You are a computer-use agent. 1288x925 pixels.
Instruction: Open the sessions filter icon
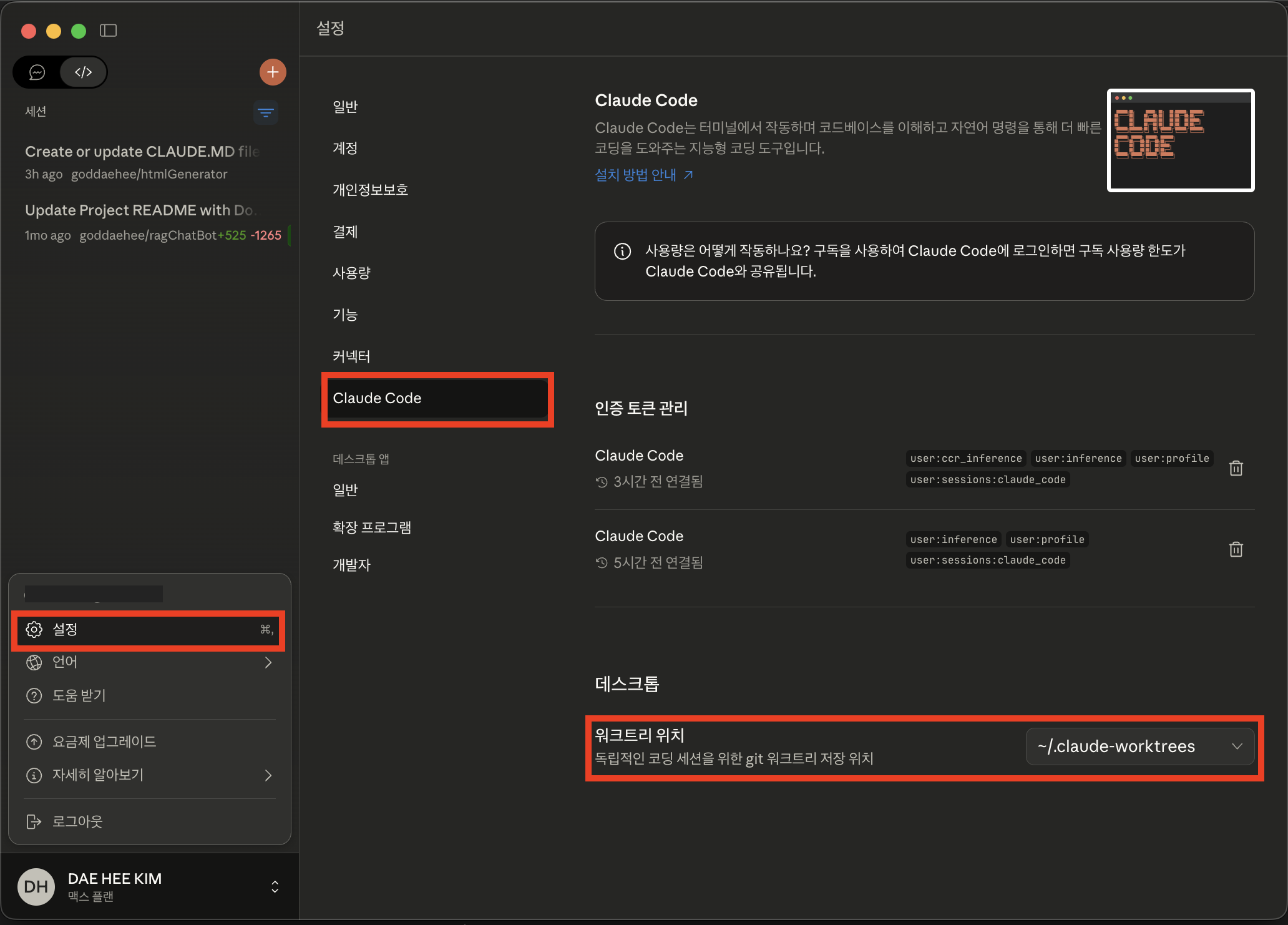[x=265, y=112]
